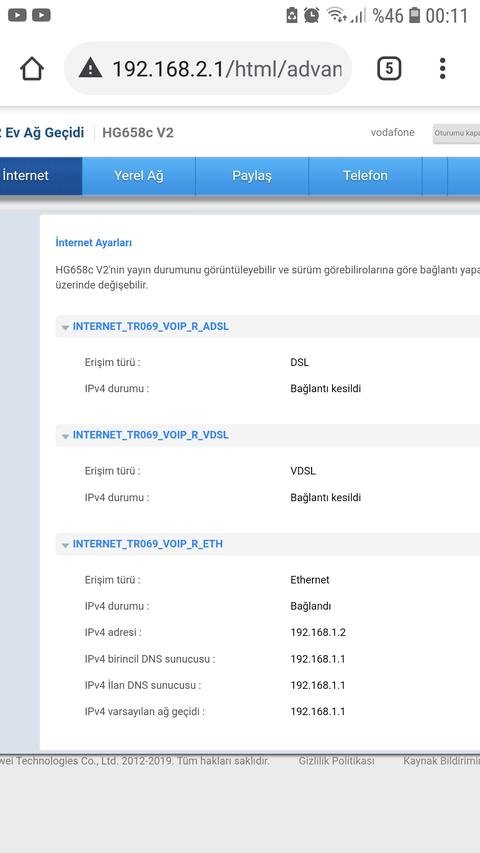Select the varsayılan ağ geçidi value 192.168.1.1
The height and width of the screenshot is (853, 480).
(x=318, y=711)
